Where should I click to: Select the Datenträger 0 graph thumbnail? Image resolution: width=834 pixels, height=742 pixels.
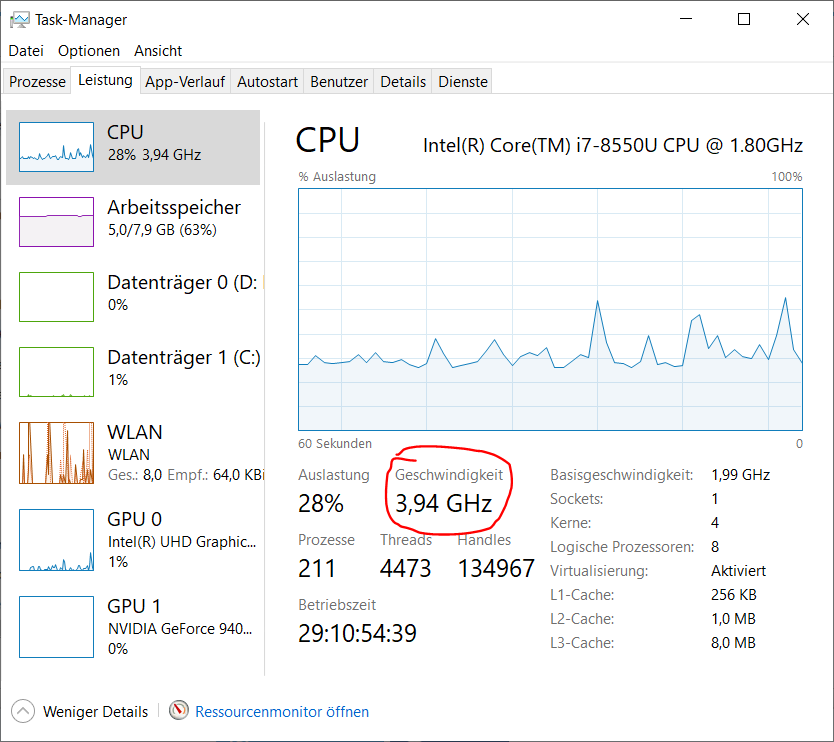point(56,297)
